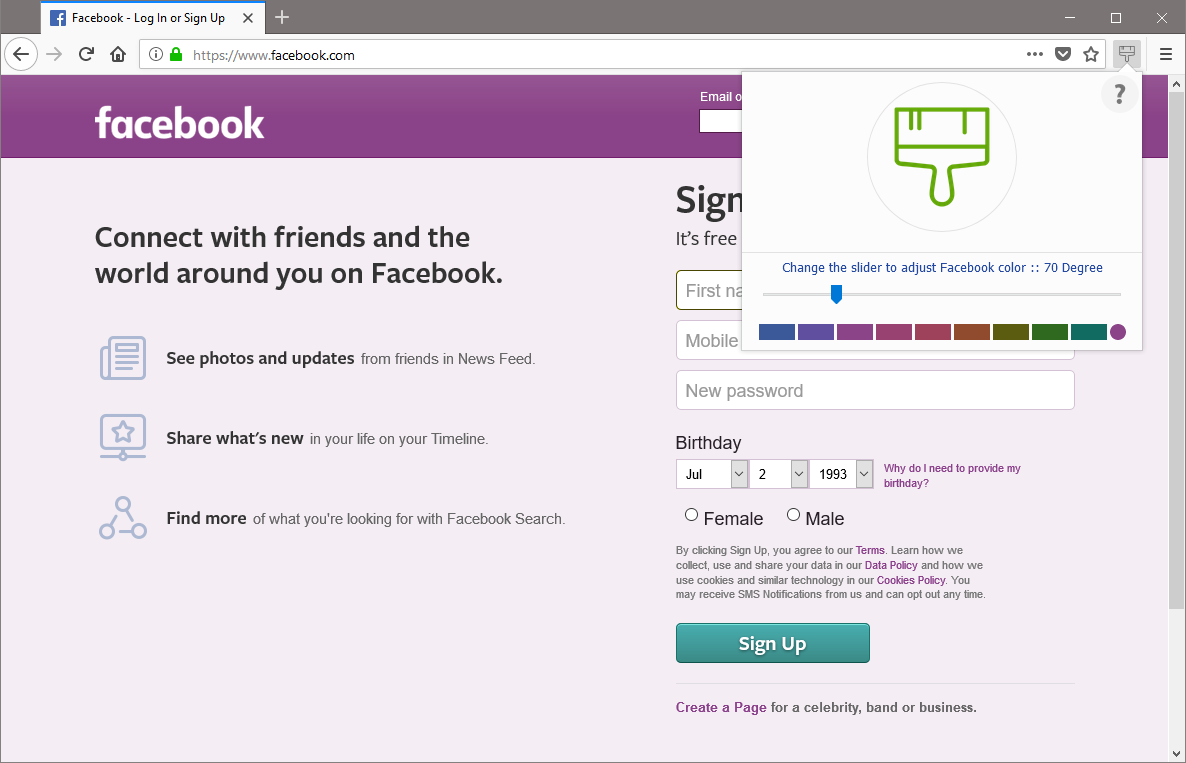Open a new browser tab
Image resolution: width=1186 pixels, height=763 pixels.
coord(282,17)
